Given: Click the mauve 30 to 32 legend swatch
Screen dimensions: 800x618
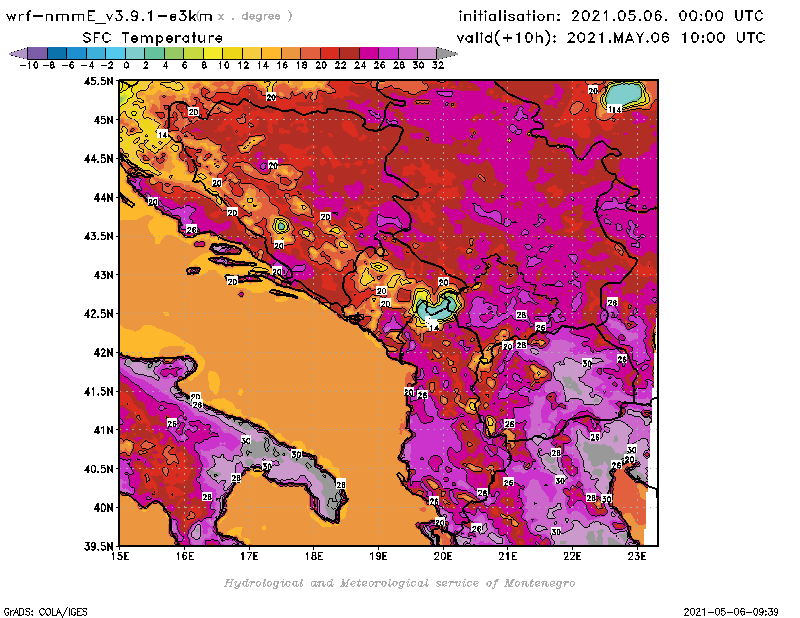Looking at the screenshot, I should (x=428, y=53).
